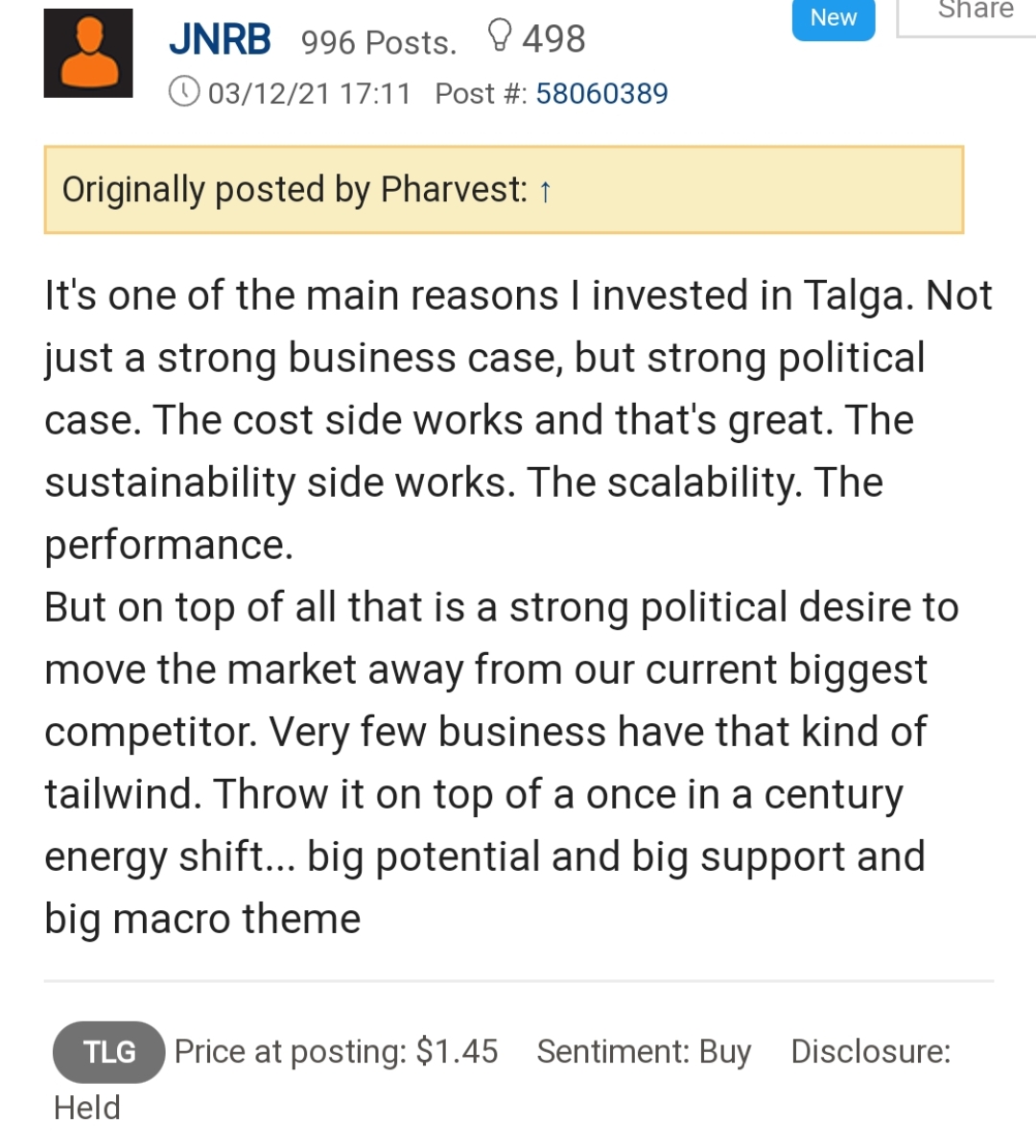Click the clock timestamp icon
The image size is (1036, 1148).
184,92
